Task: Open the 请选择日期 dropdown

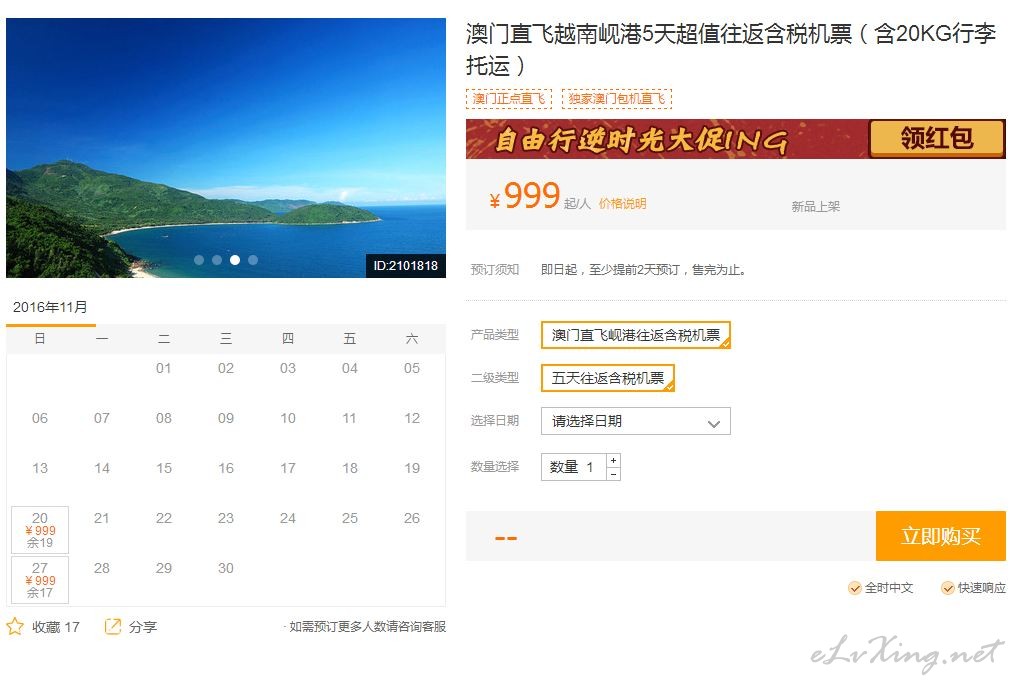Action: point(636,422)
